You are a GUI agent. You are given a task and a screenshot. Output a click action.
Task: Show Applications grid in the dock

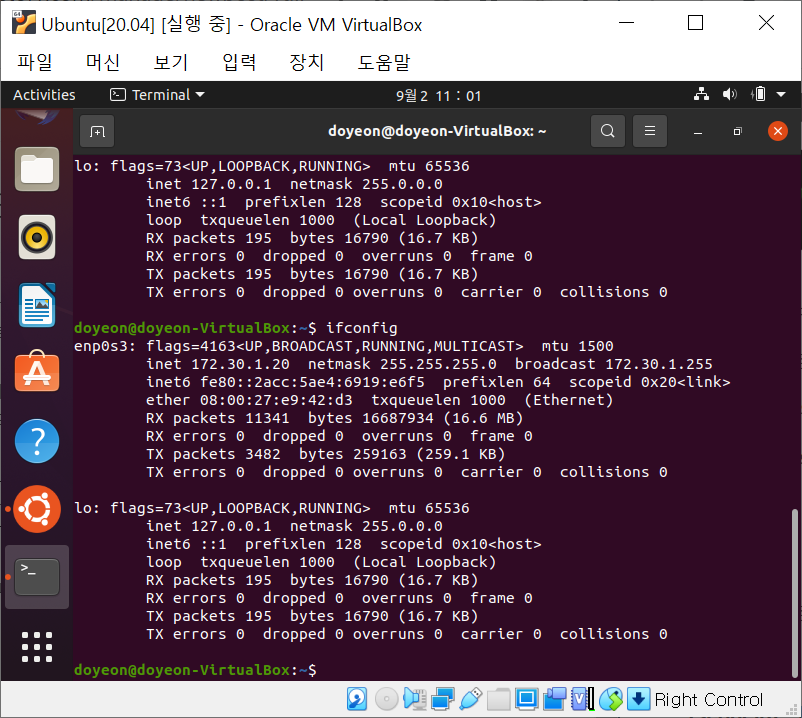point(37,647)
